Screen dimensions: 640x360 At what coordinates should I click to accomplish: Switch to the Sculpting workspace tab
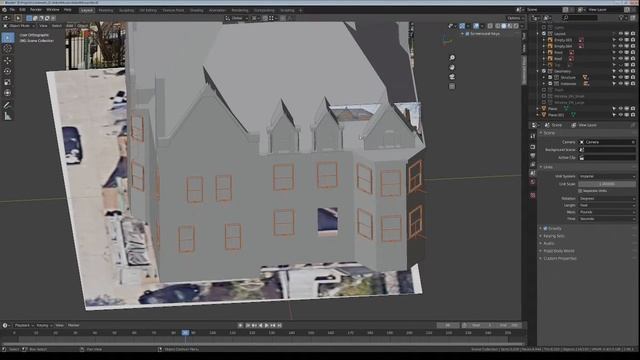click(127, 10)
